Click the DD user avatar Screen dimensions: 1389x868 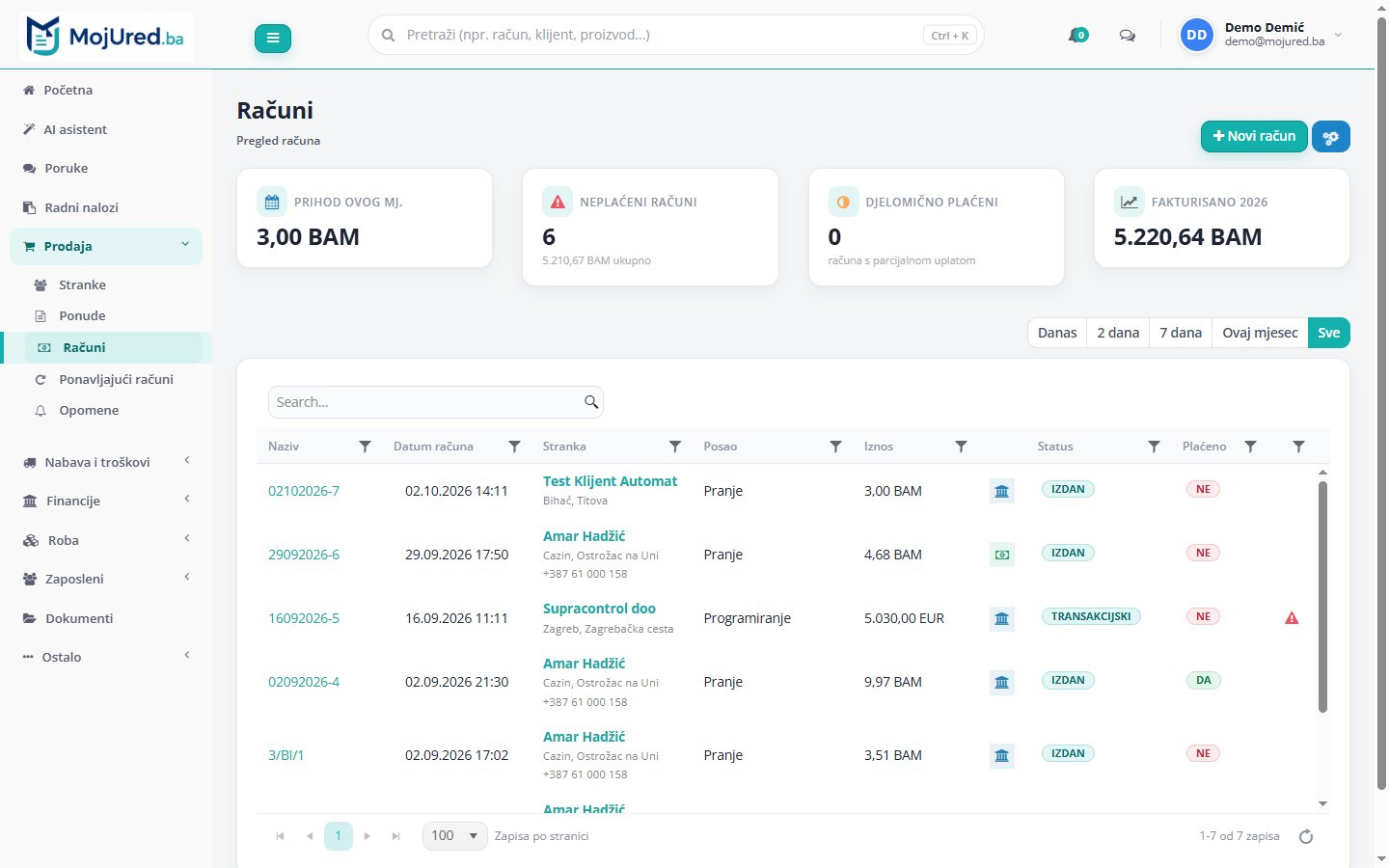(1196, 35)
